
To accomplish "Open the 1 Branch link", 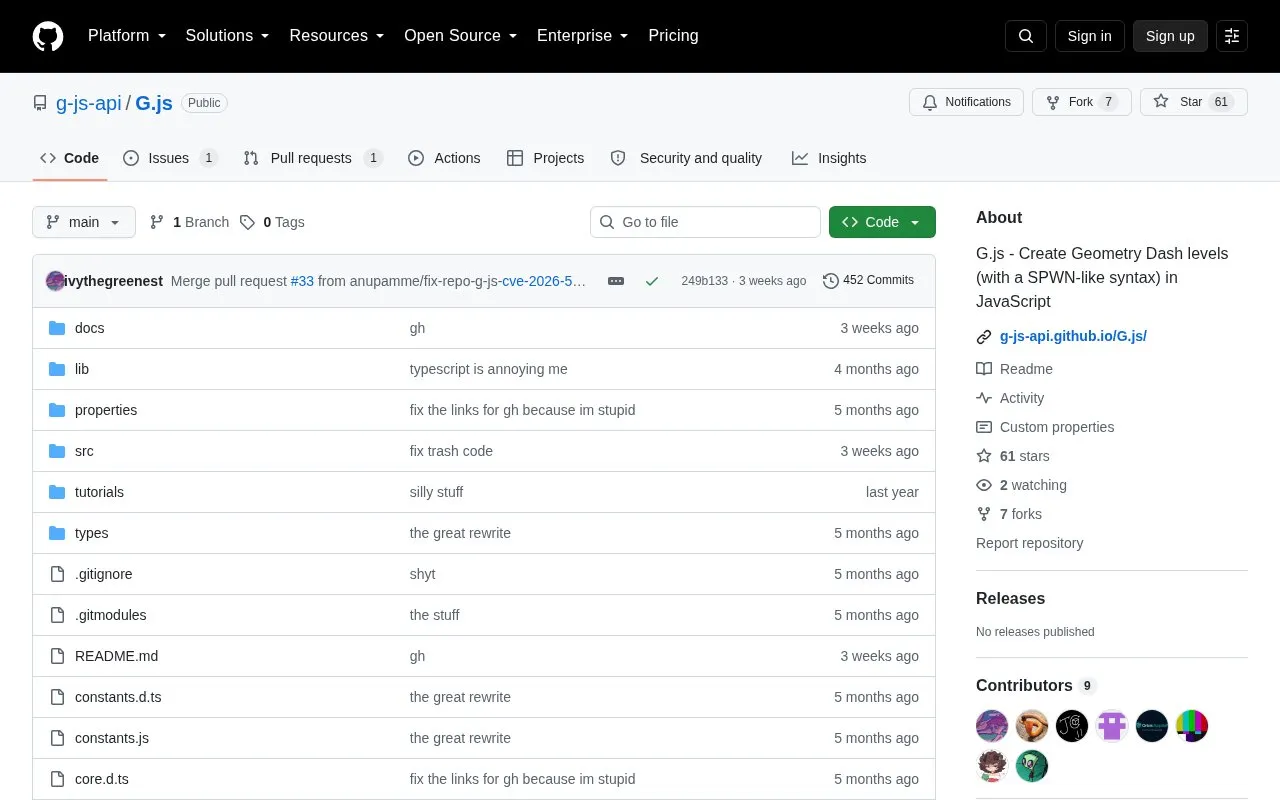I will pyautogui.click(x=189, y=222).
